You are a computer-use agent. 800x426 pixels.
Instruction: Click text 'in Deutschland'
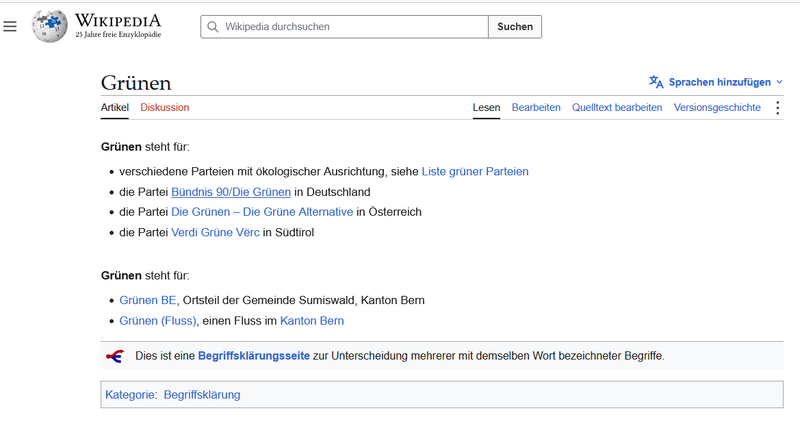click(x=332, y=192)
